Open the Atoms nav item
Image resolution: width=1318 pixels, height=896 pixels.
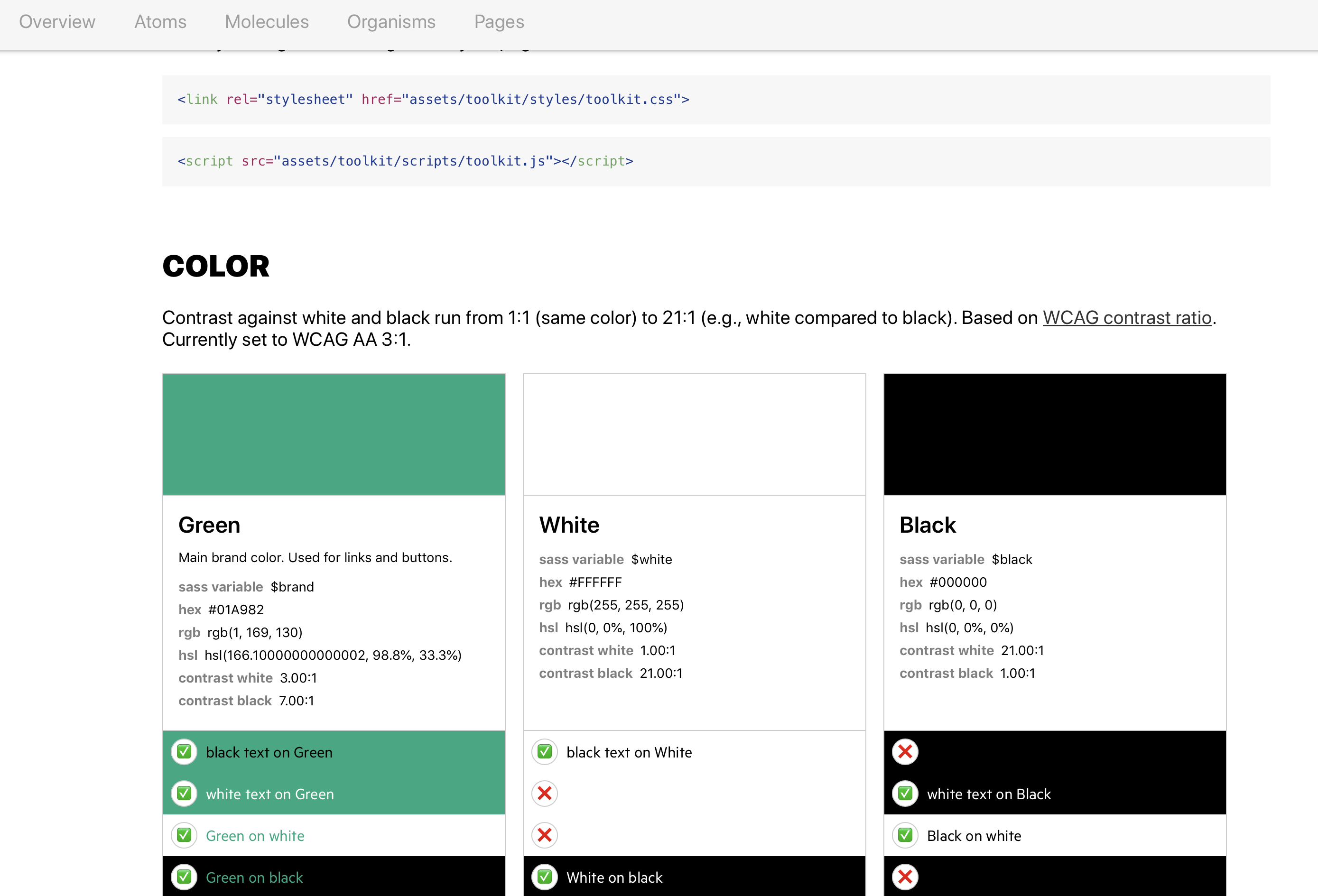point(160,21)
